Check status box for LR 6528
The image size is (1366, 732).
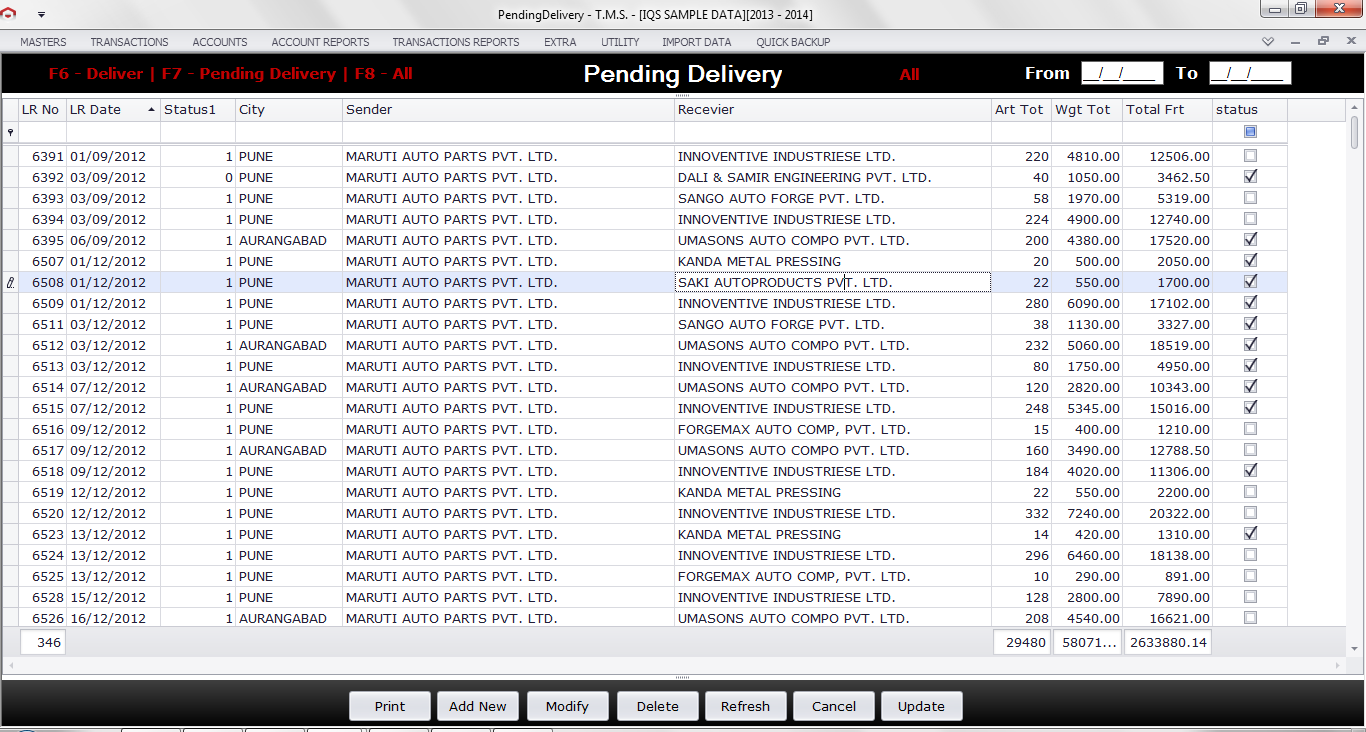[x=1250, y=597]
